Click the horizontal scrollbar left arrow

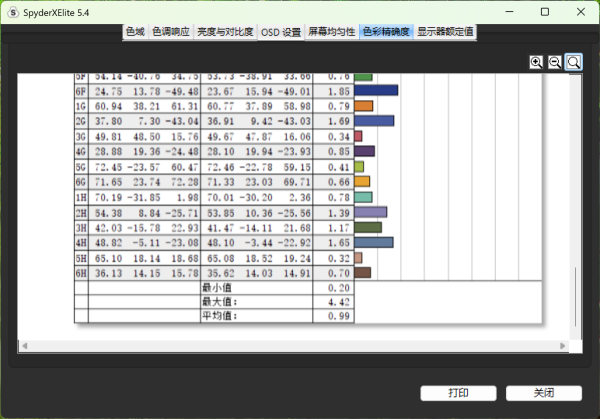coord(24,346)
